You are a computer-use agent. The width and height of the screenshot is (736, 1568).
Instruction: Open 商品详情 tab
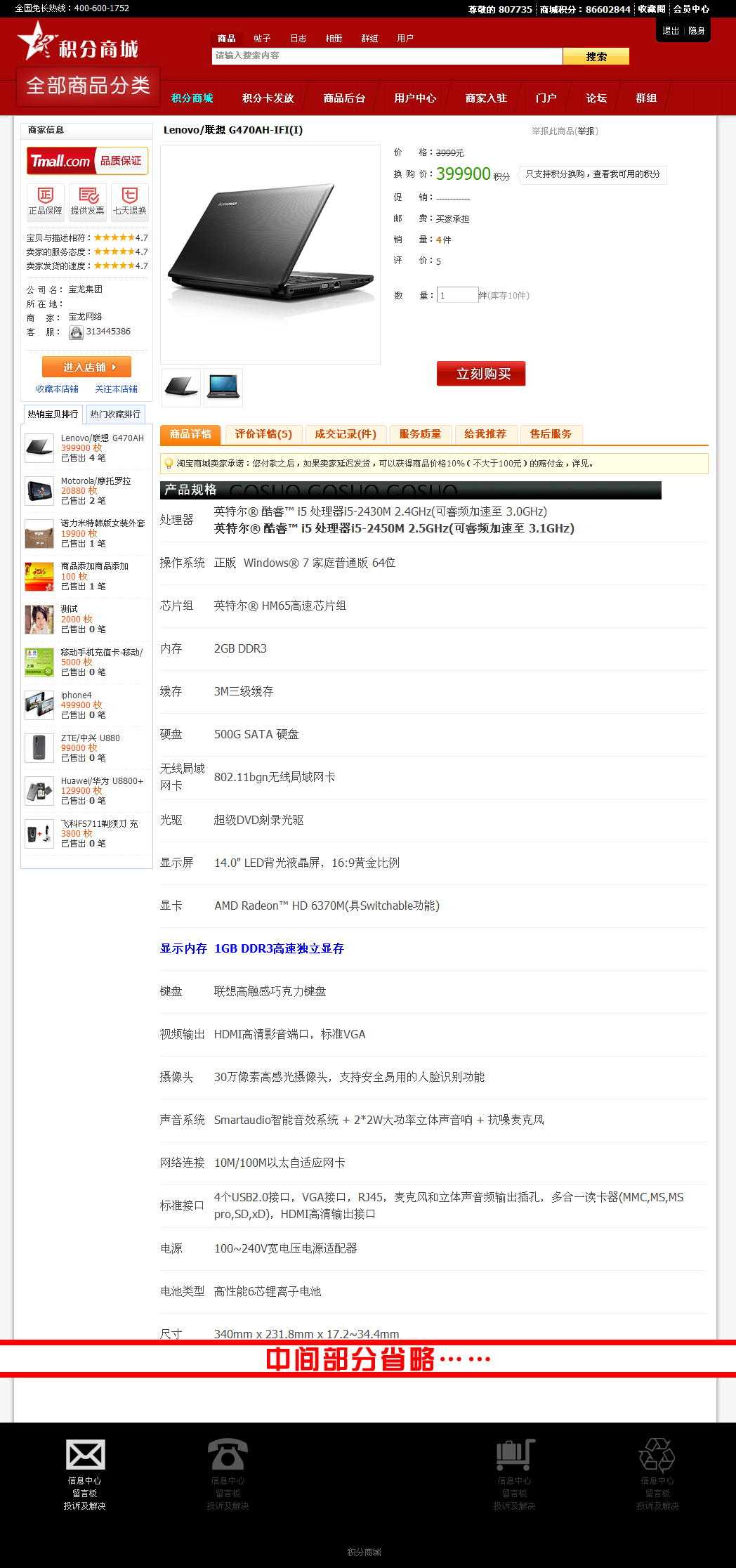190,435
